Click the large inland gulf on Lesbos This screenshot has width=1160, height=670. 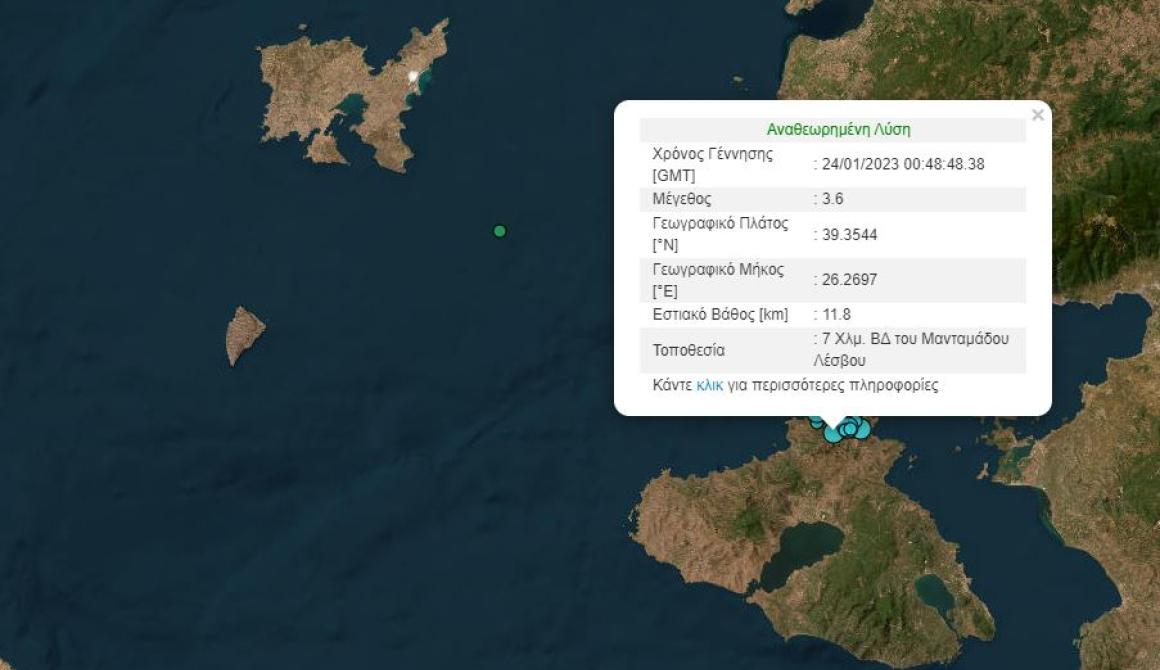tap(798, 550)
